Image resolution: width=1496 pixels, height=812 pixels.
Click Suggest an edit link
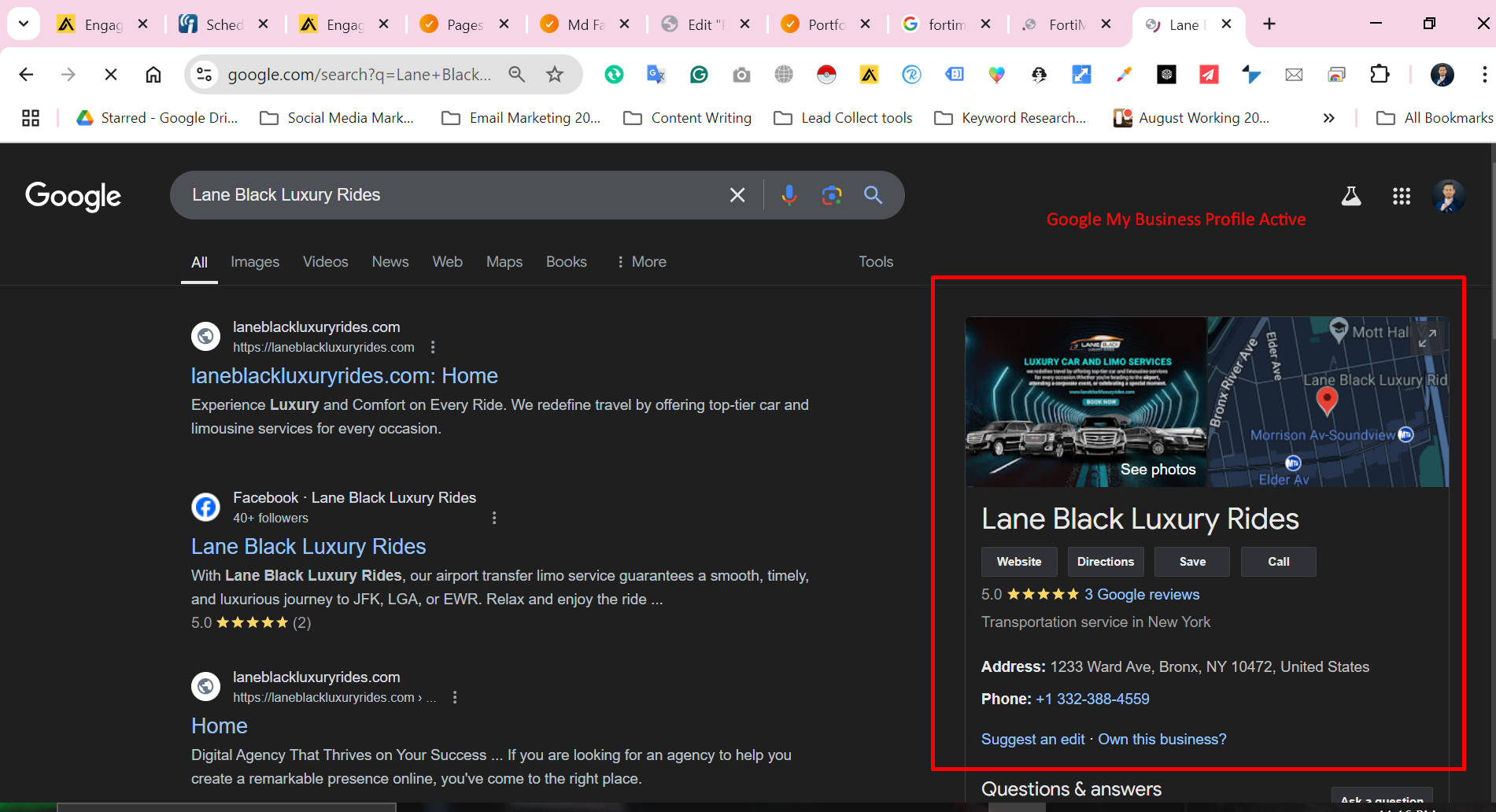point(1032,740)
